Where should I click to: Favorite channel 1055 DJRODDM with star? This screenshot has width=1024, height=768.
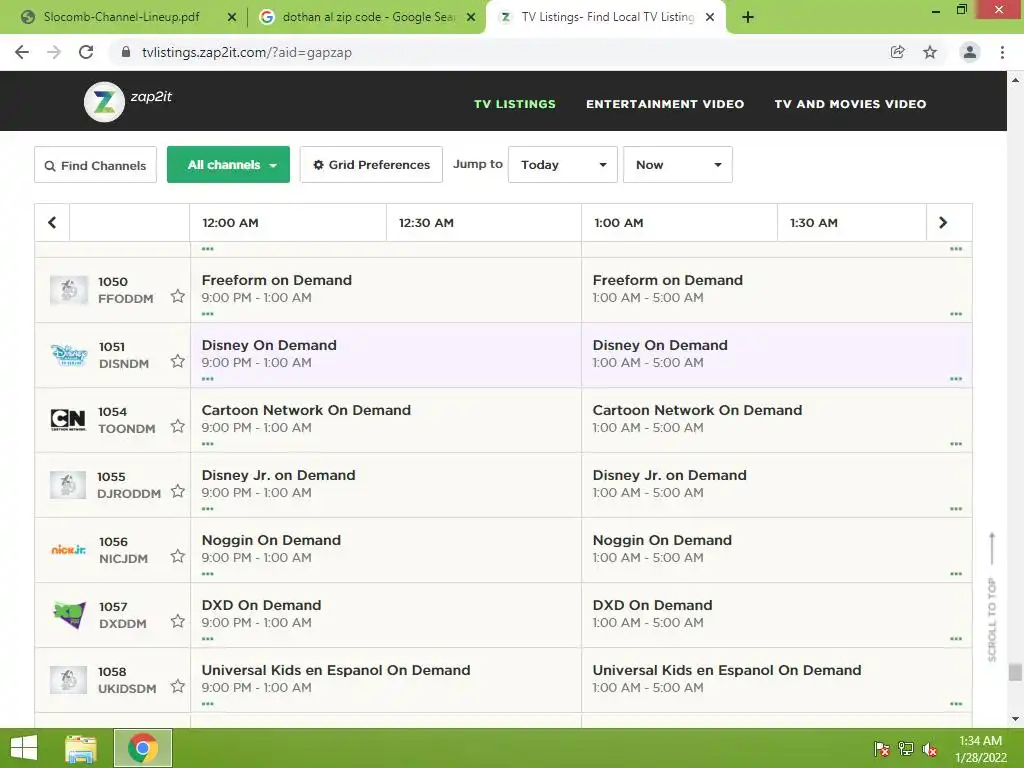click(178, 491)
